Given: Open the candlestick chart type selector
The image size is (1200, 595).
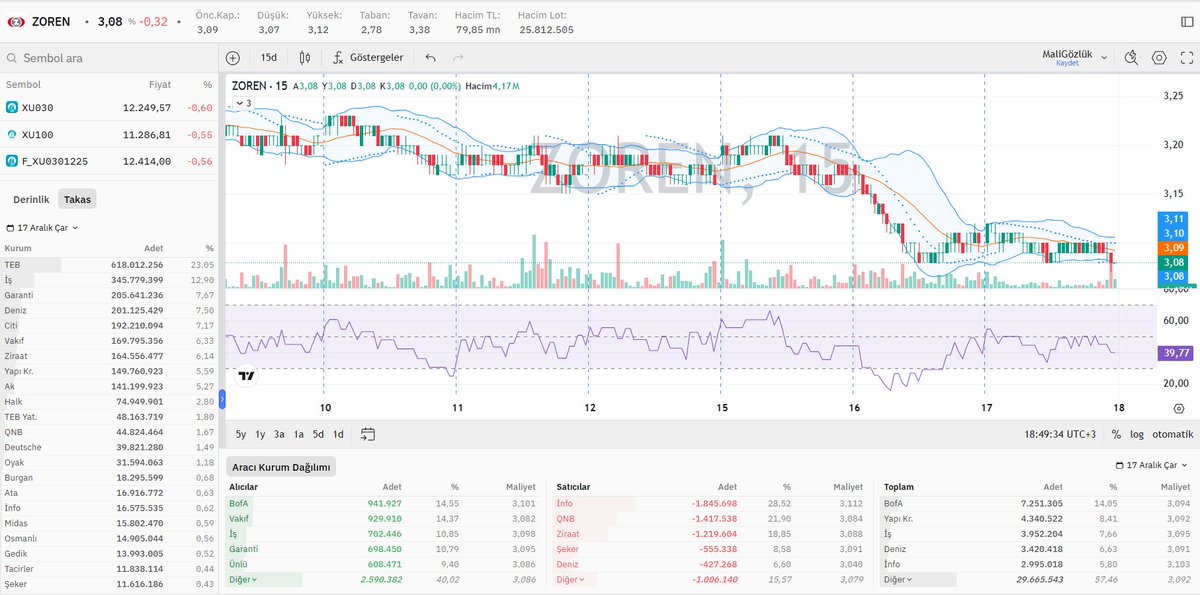Looking at the screenshot, I should [x=305, y=58].
